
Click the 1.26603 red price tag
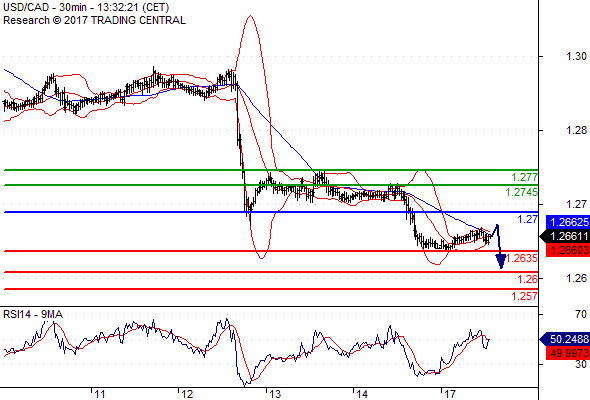(568, 250)
